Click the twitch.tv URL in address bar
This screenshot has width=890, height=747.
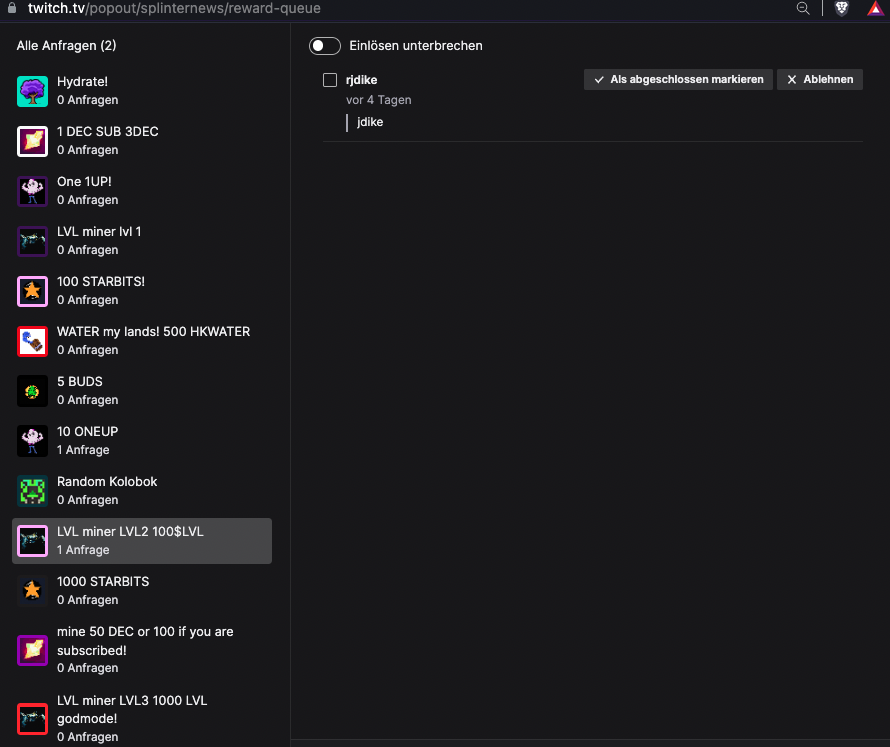pos(174,9)
